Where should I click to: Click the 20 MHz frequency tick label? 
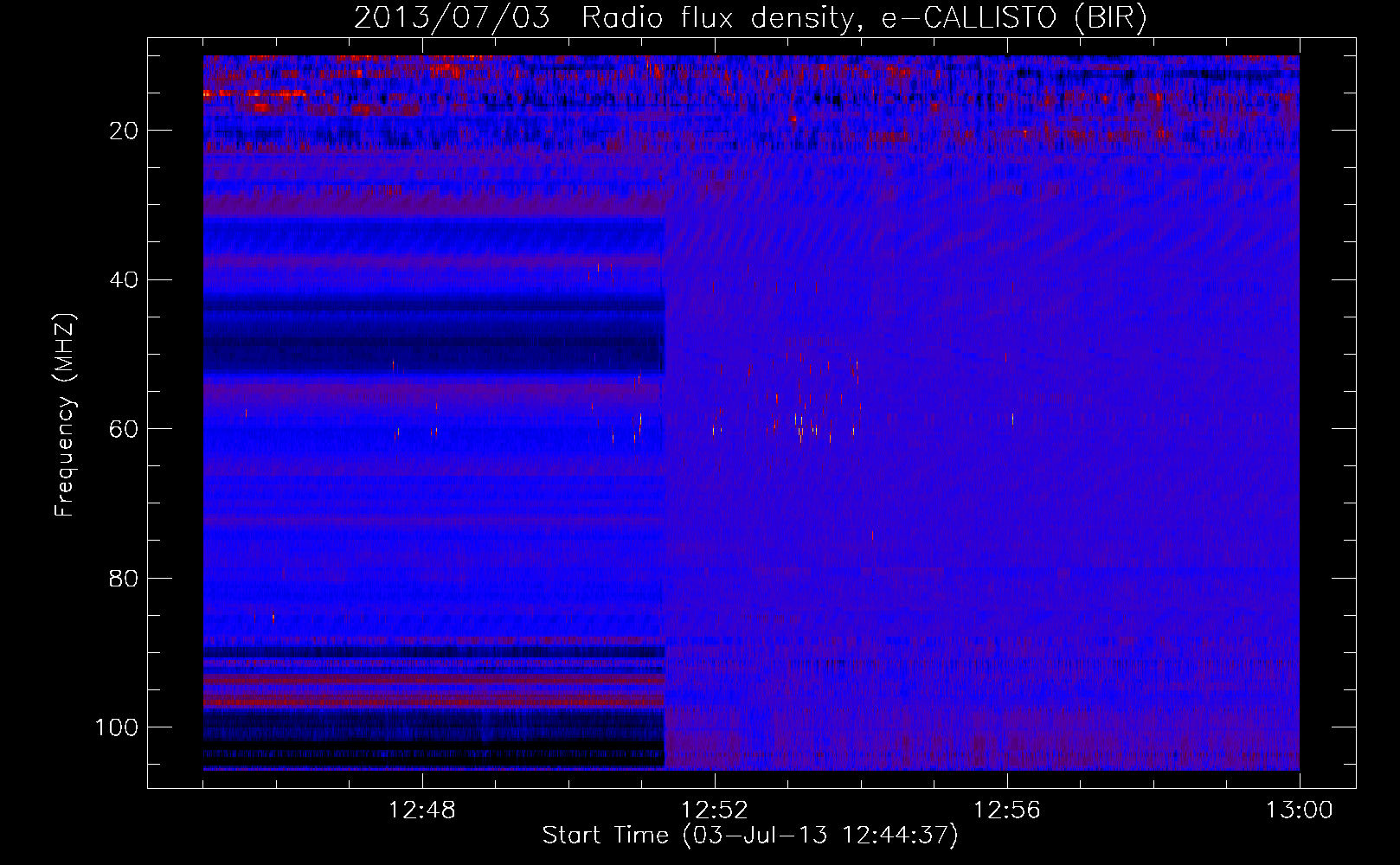pyautogui.click(x=124, y=131)
